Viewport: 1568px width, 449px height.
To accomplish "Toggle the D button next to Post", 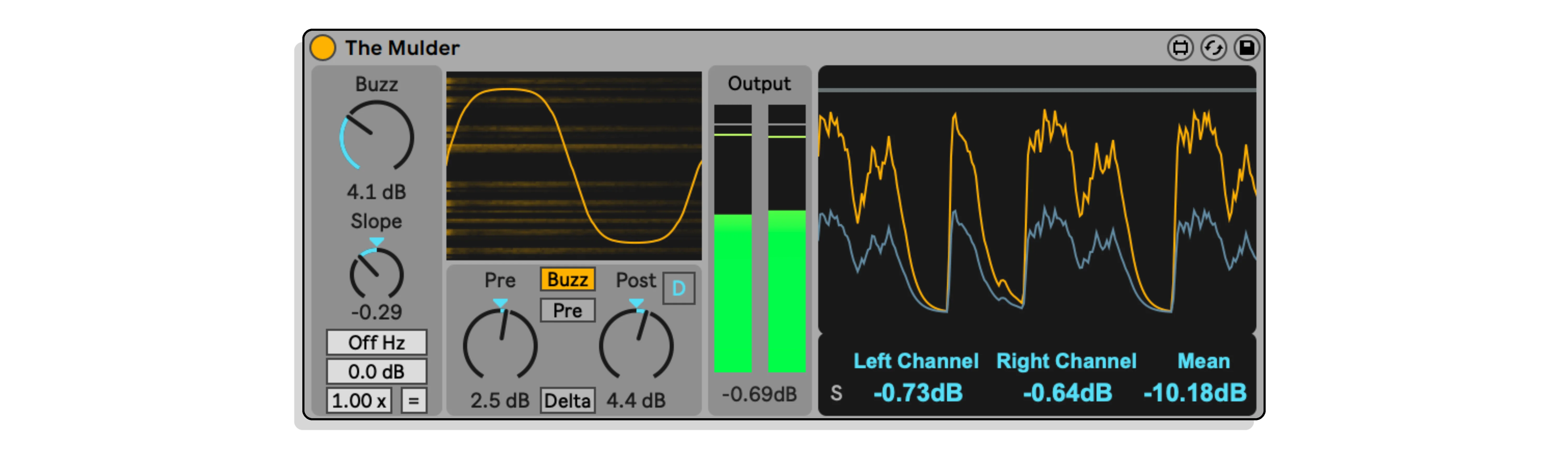I will point(678,288).
